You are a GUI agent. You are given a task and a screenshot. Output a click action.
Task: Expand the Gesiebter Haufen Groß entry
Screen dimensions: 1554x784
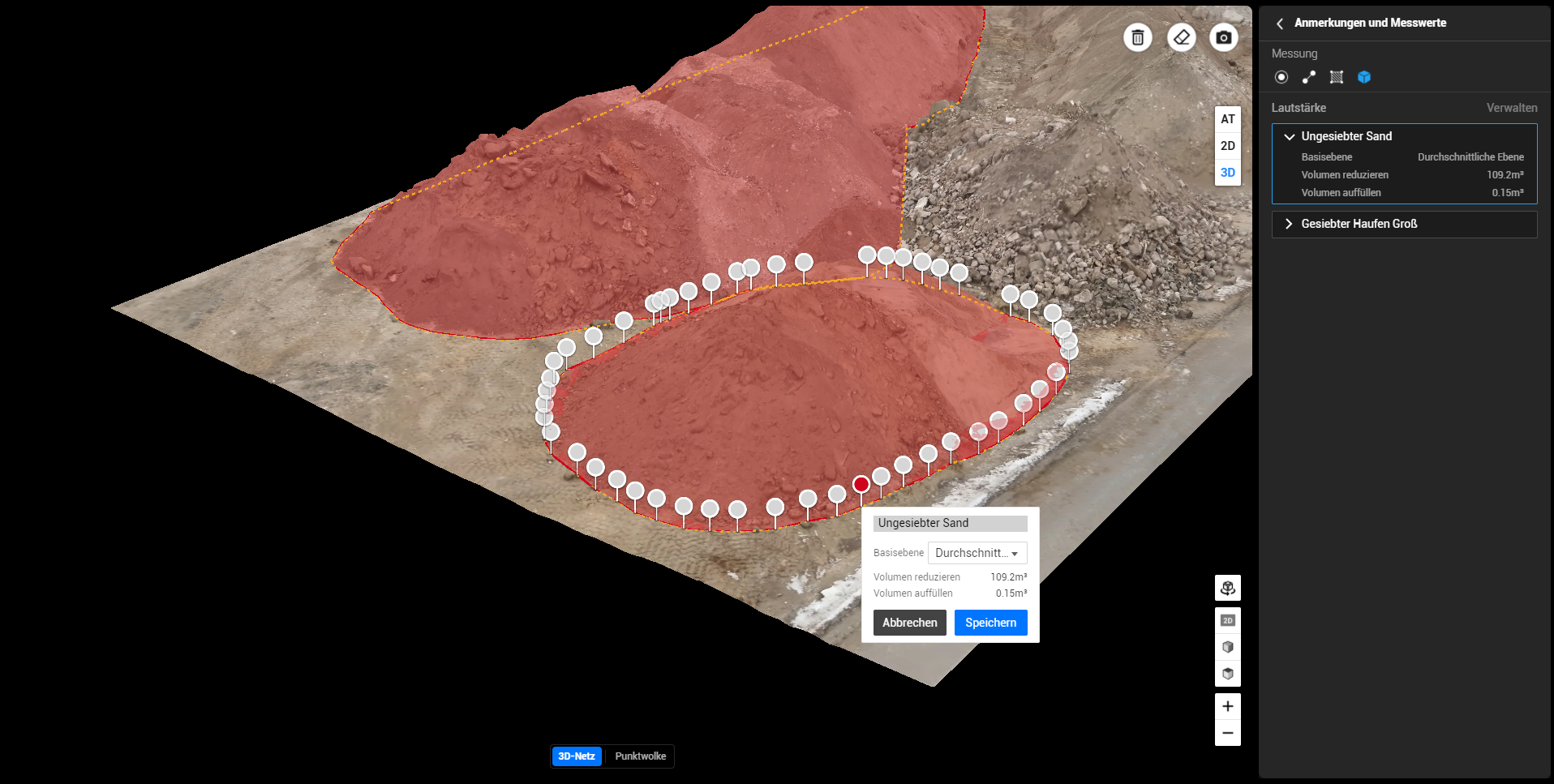click(x=1289, y=224)
